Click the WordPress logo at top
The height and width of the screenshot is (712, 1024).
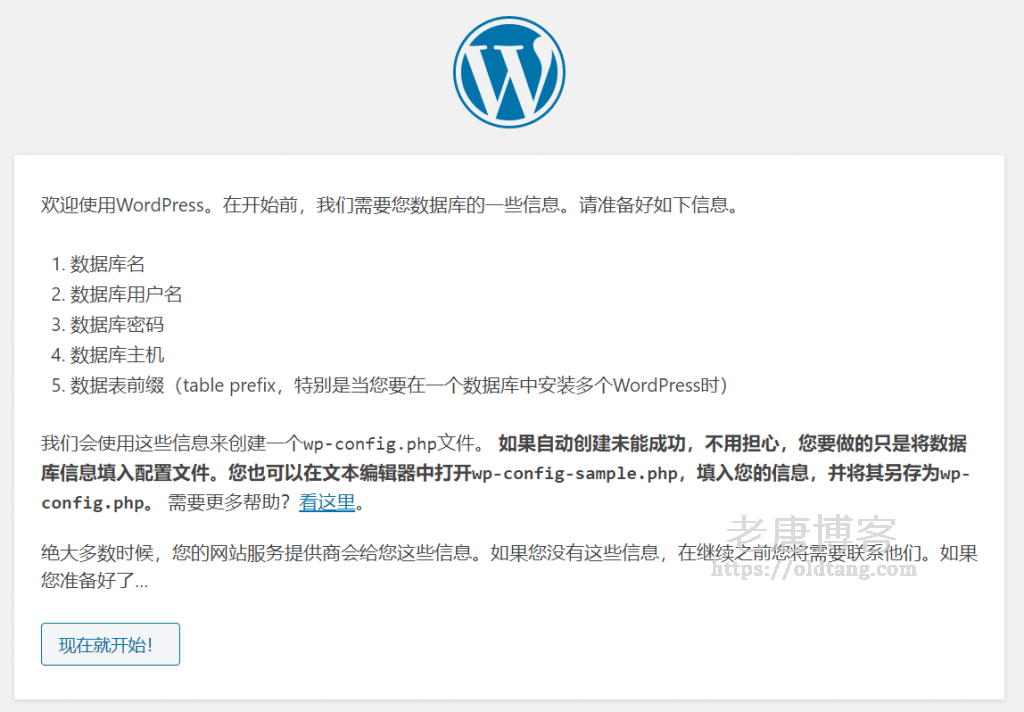coord(509,71)
